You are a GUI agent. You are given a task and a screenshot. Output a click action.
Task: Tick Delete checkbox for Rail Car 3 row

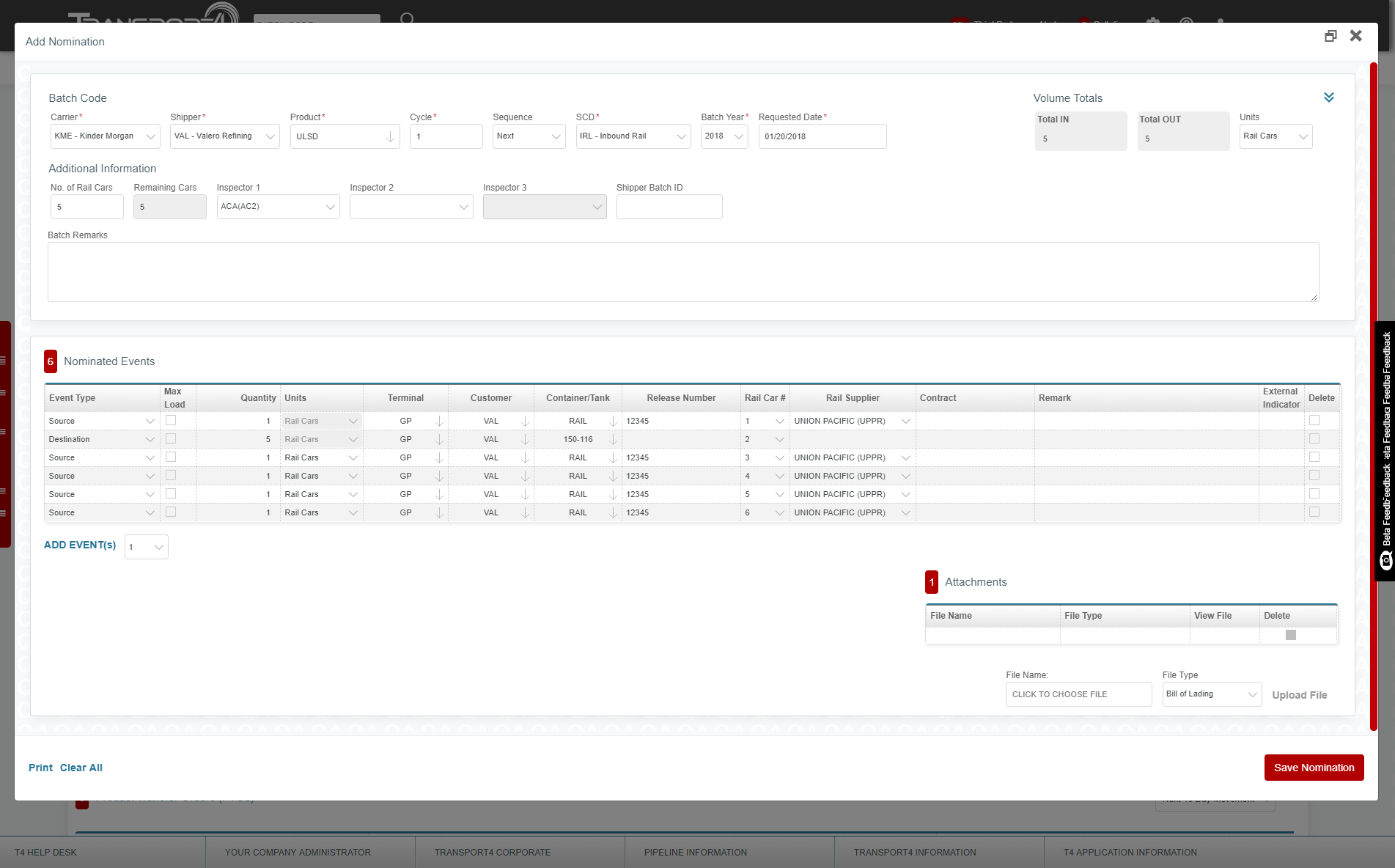1314,457
